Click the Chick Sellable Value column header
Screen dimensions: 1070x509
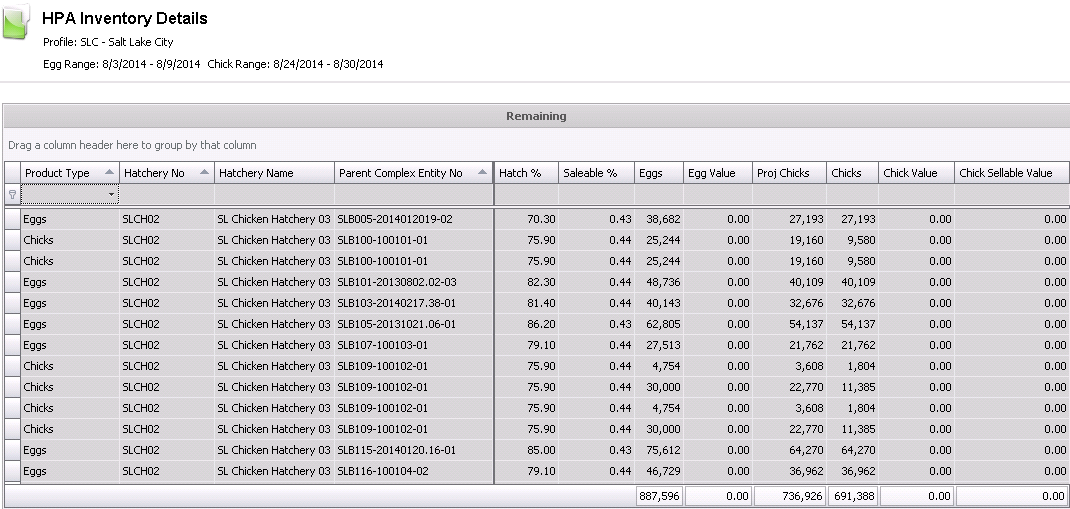1011,173
